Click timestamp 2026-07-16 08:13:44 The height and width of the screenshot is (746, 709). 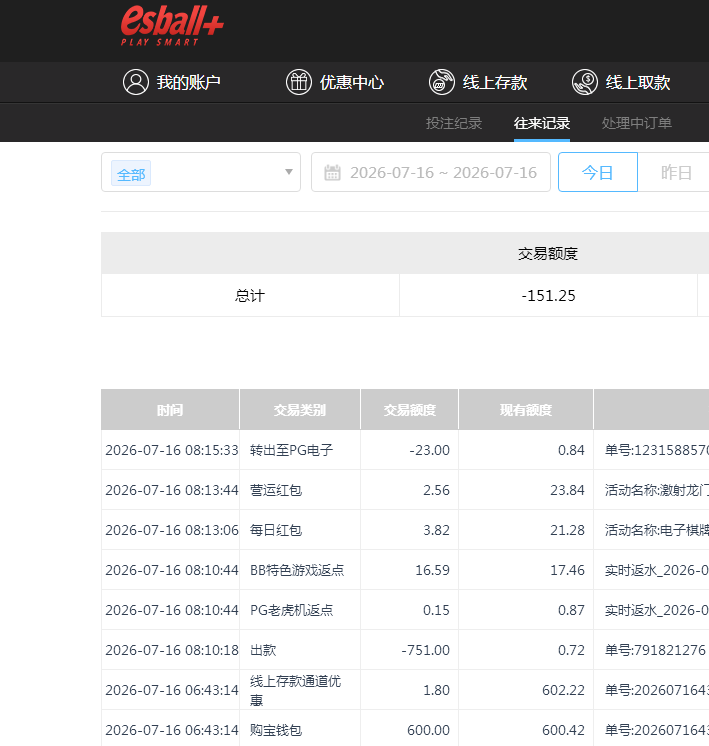tap(172, 490)
